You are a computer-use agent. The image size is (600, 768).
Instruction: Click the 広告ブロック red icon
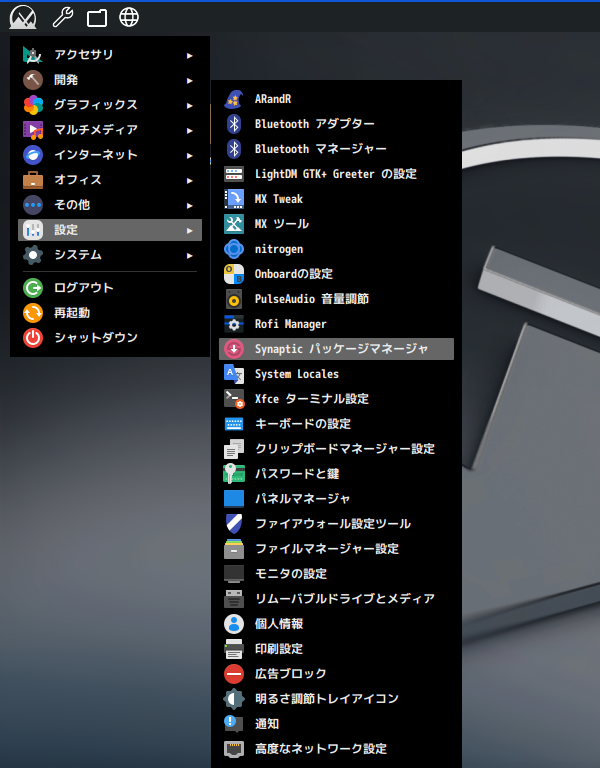(x=234, y=673)
